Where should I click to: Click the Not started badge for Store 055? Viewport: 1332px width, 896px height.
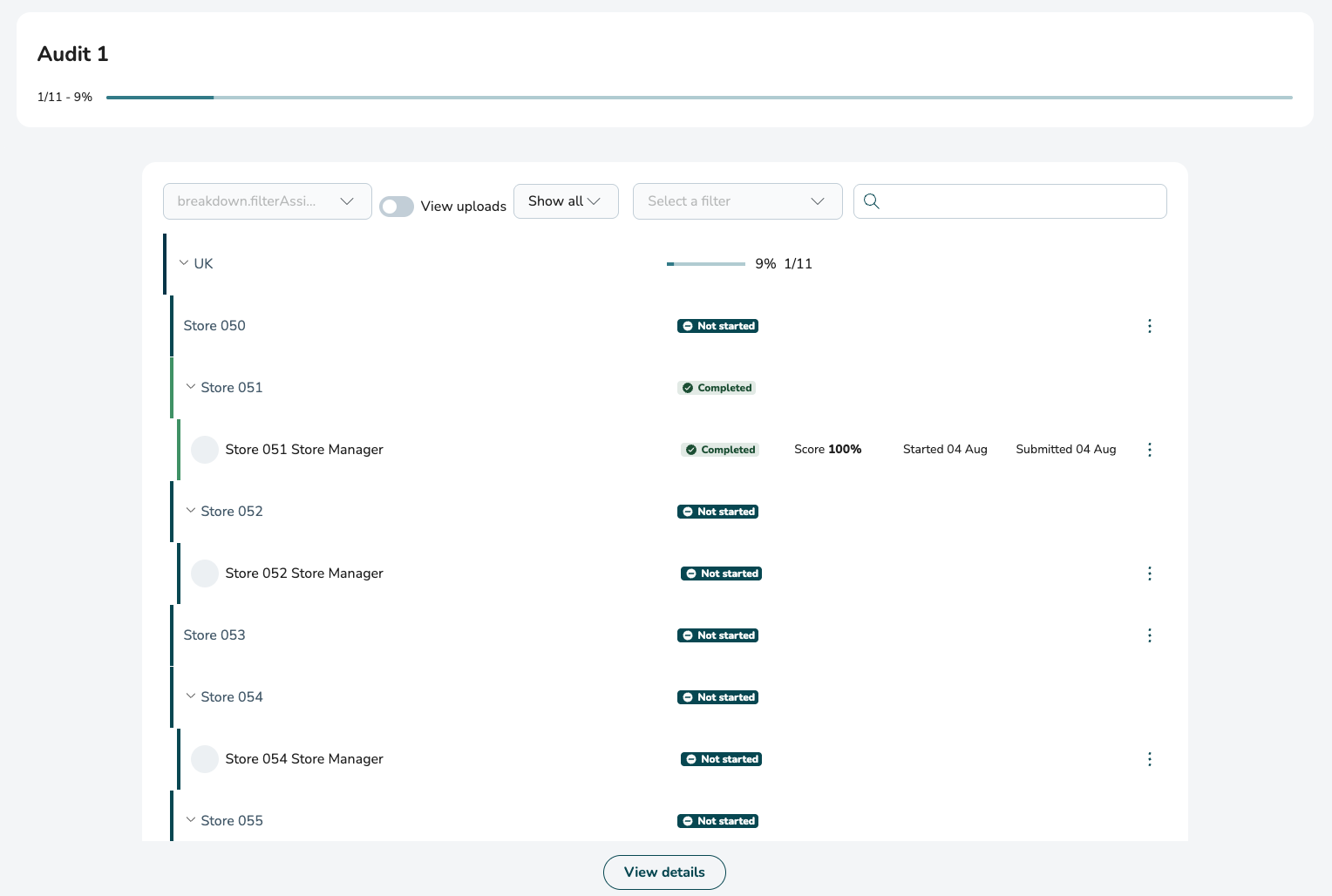(717, 821)
